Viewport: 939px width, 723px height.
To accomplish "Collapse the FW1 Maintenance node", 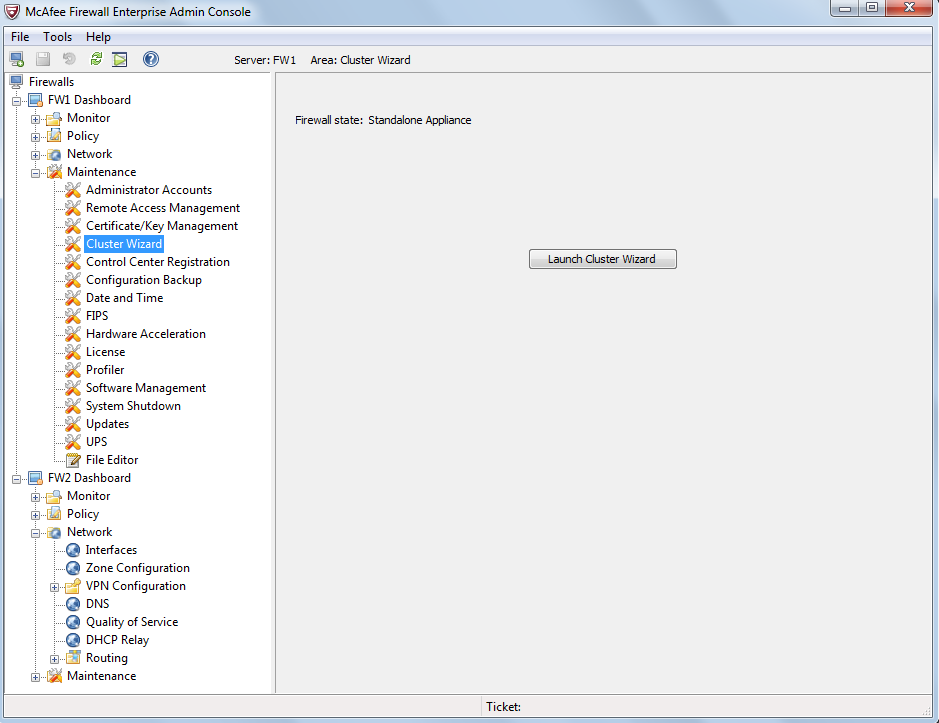I will (x=35, y=173).
